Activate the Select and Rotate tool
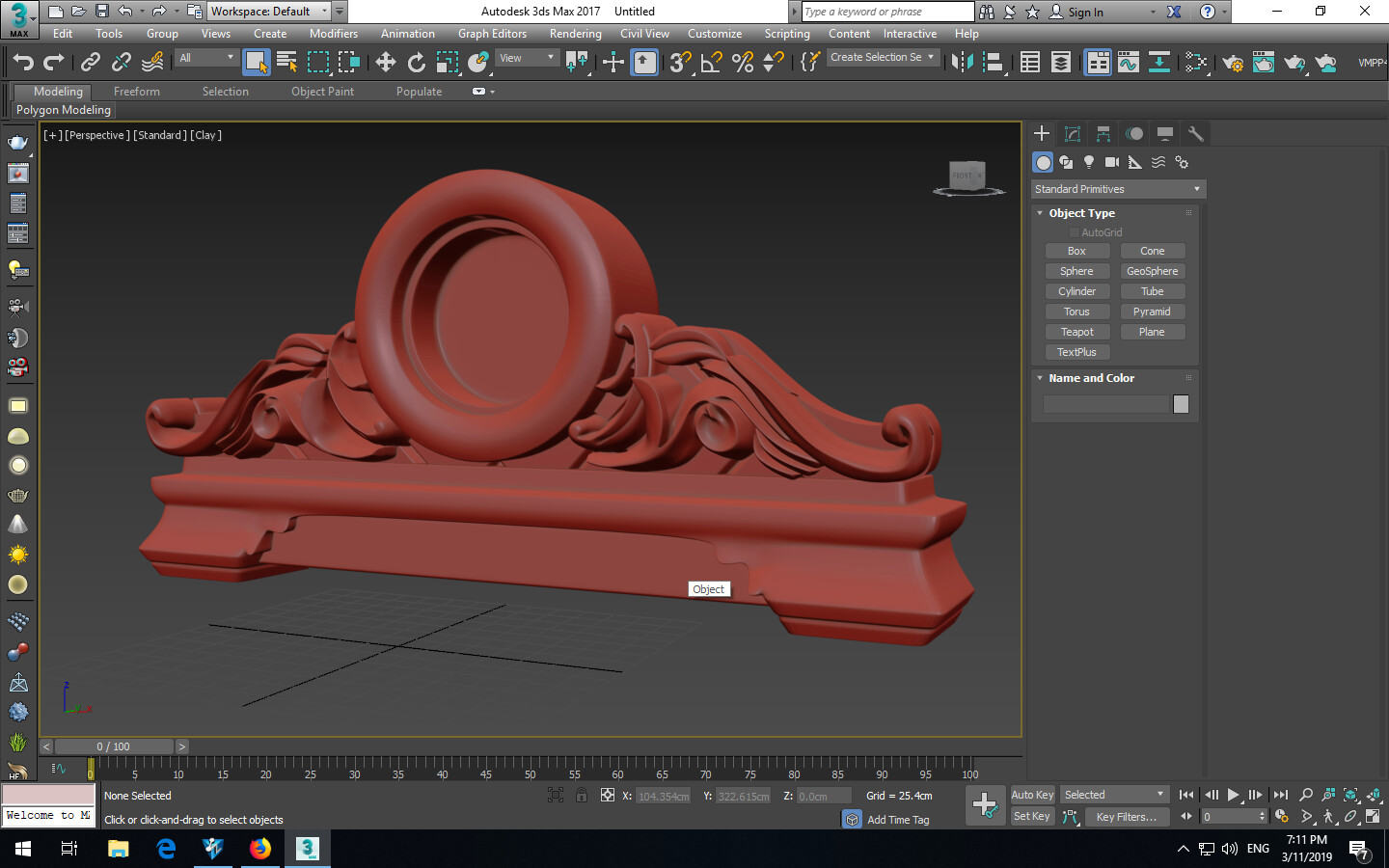 416,63
